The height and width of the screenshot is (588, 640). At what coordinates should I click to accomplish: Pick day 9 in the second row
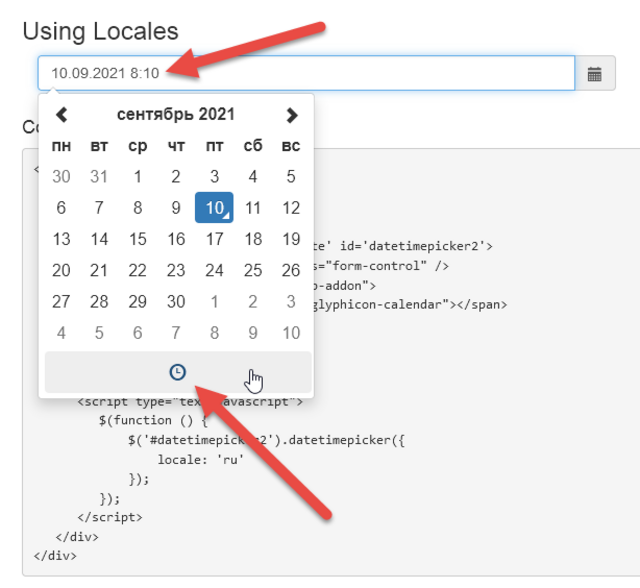pyautogui.click(x=176, y=208)
